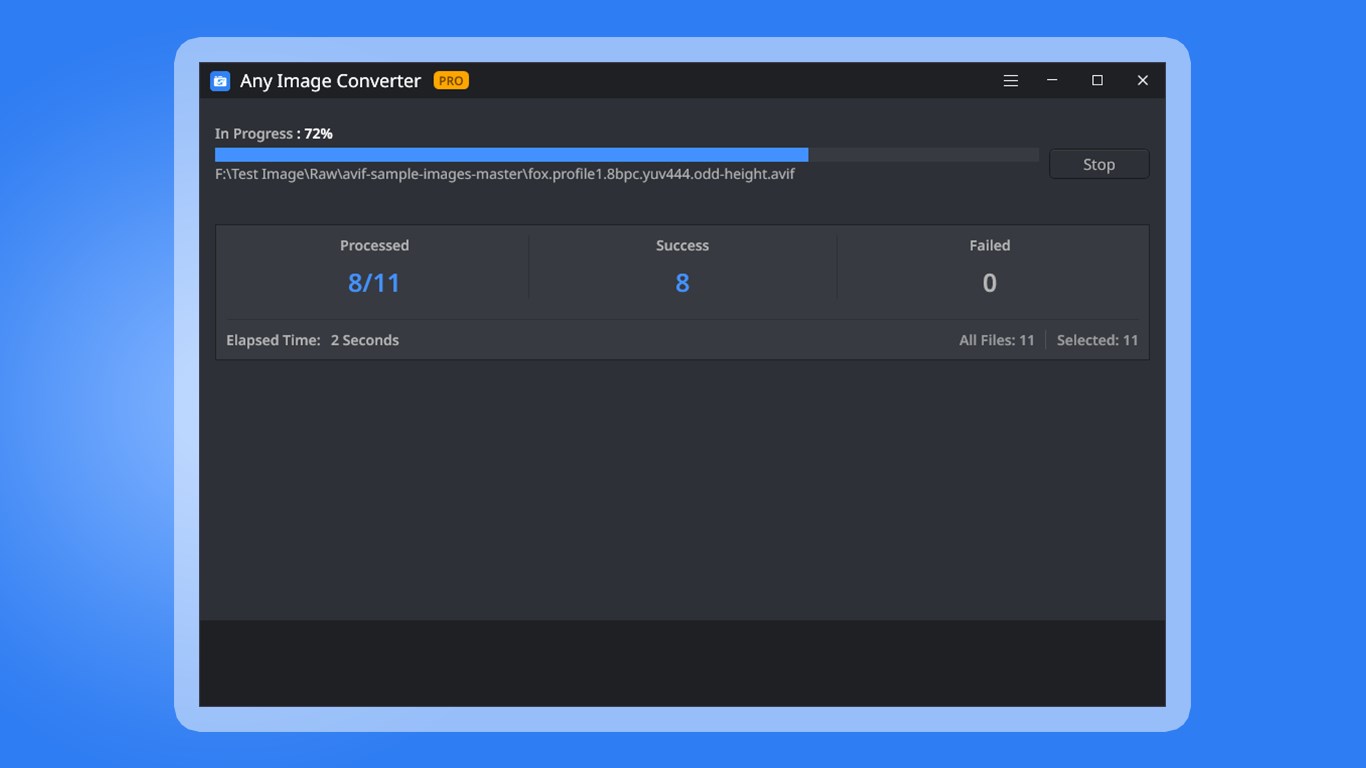Screen dimensions: 1366x768
Task: Click the conversion progress bar
Action: pos(627,155)
